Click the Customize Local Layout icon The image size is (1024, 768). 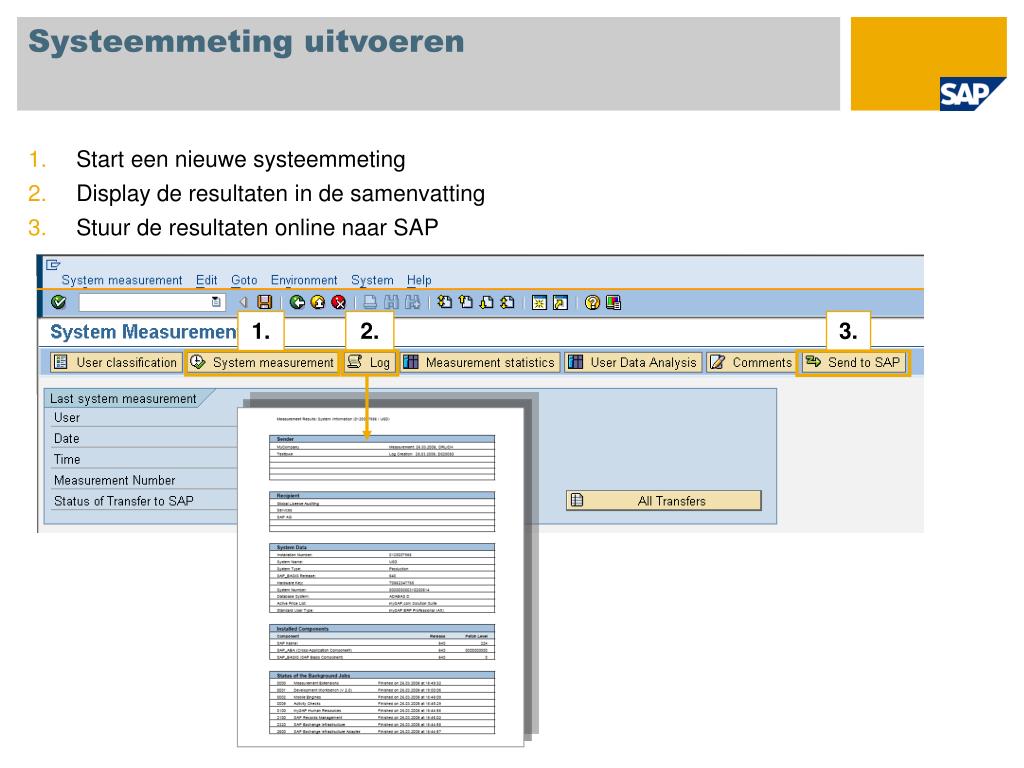point(613,302)
